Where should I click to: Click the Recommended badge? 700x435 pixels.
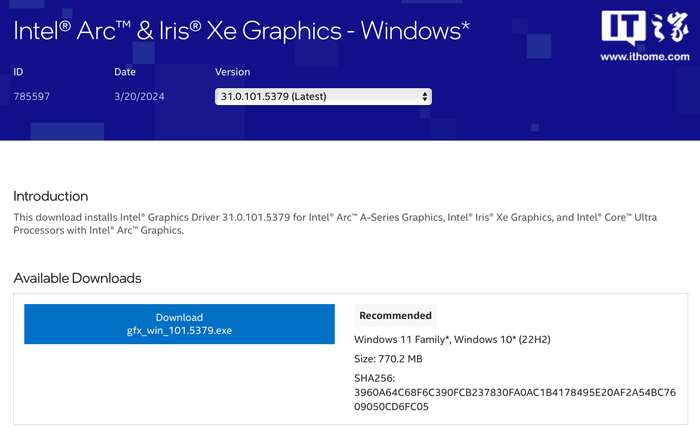point(396,315)
